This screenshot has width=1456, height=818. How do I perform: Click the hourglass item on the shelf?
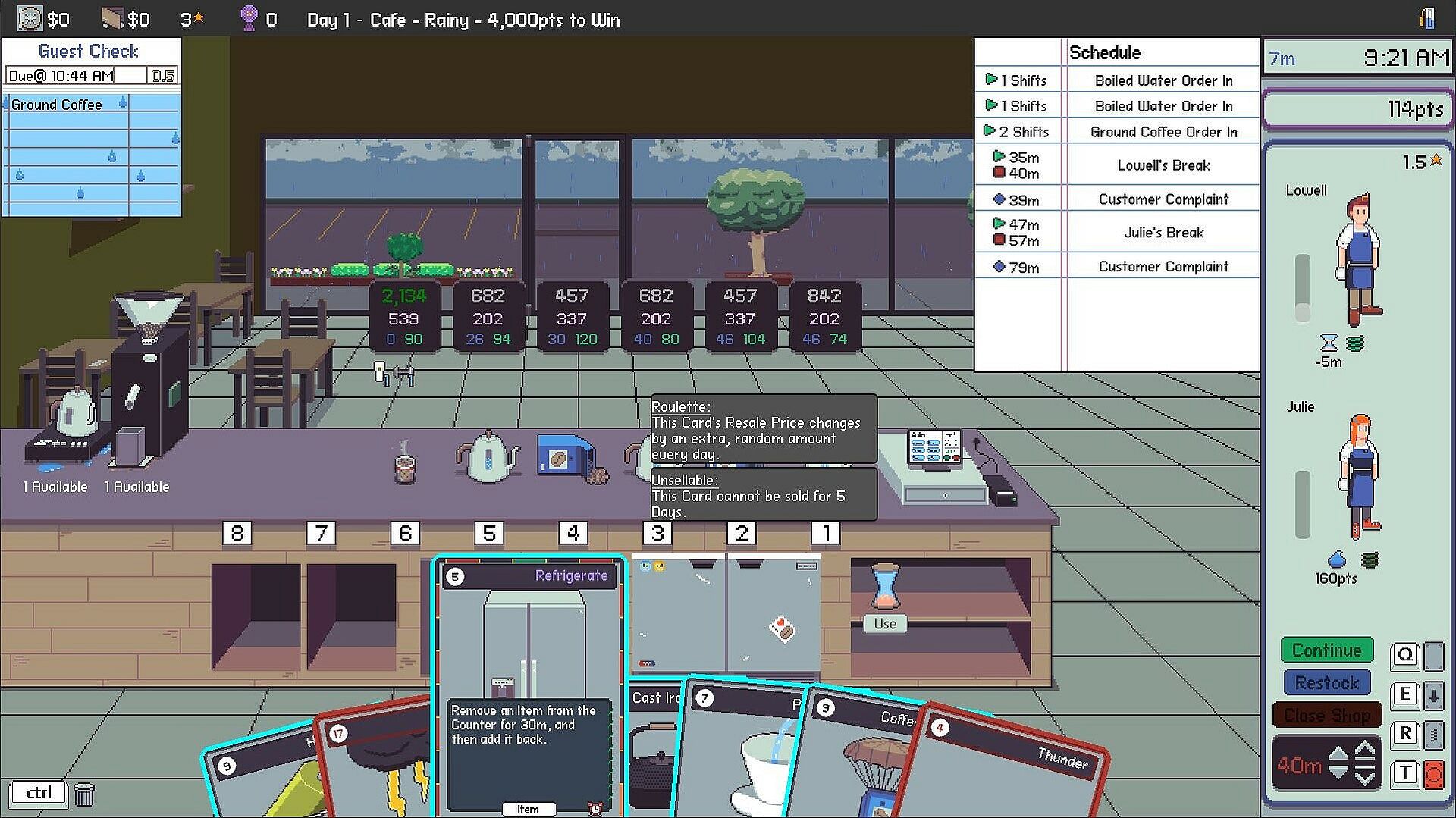click(x=884, y=586)
